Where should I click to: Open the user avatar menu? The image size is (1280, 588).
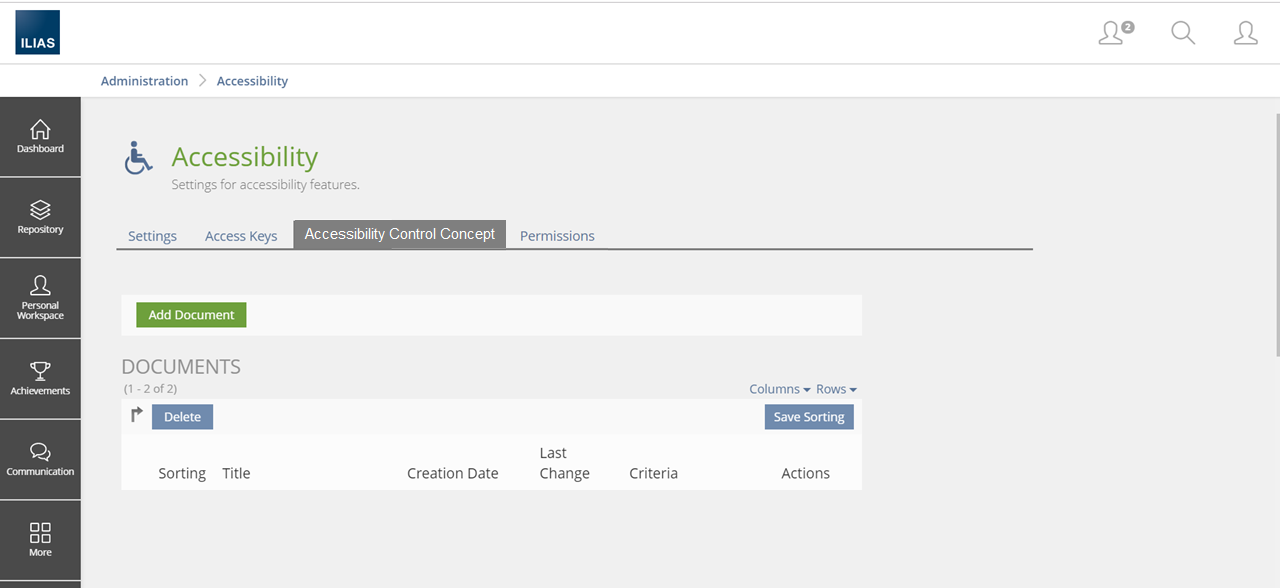pos(1245,33)
